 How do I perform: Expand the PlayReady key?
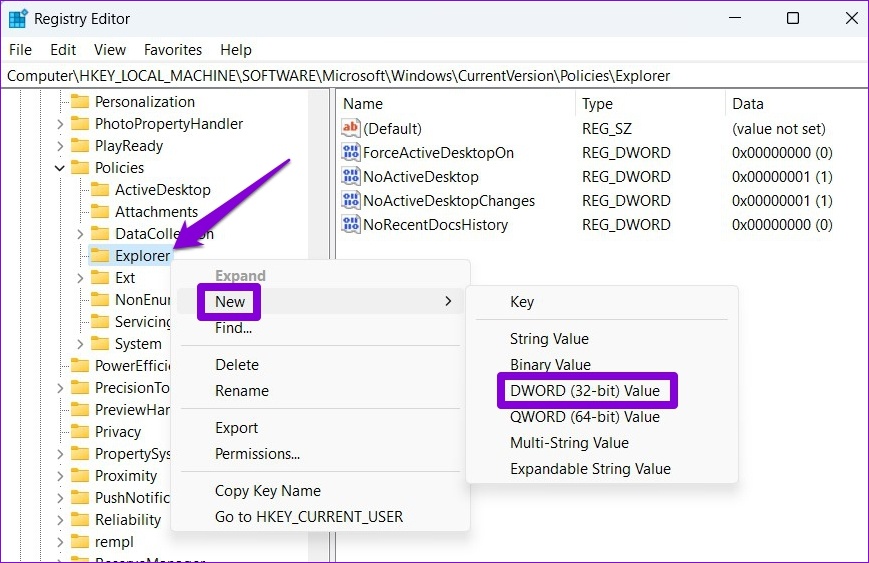(x=60, y=146)
